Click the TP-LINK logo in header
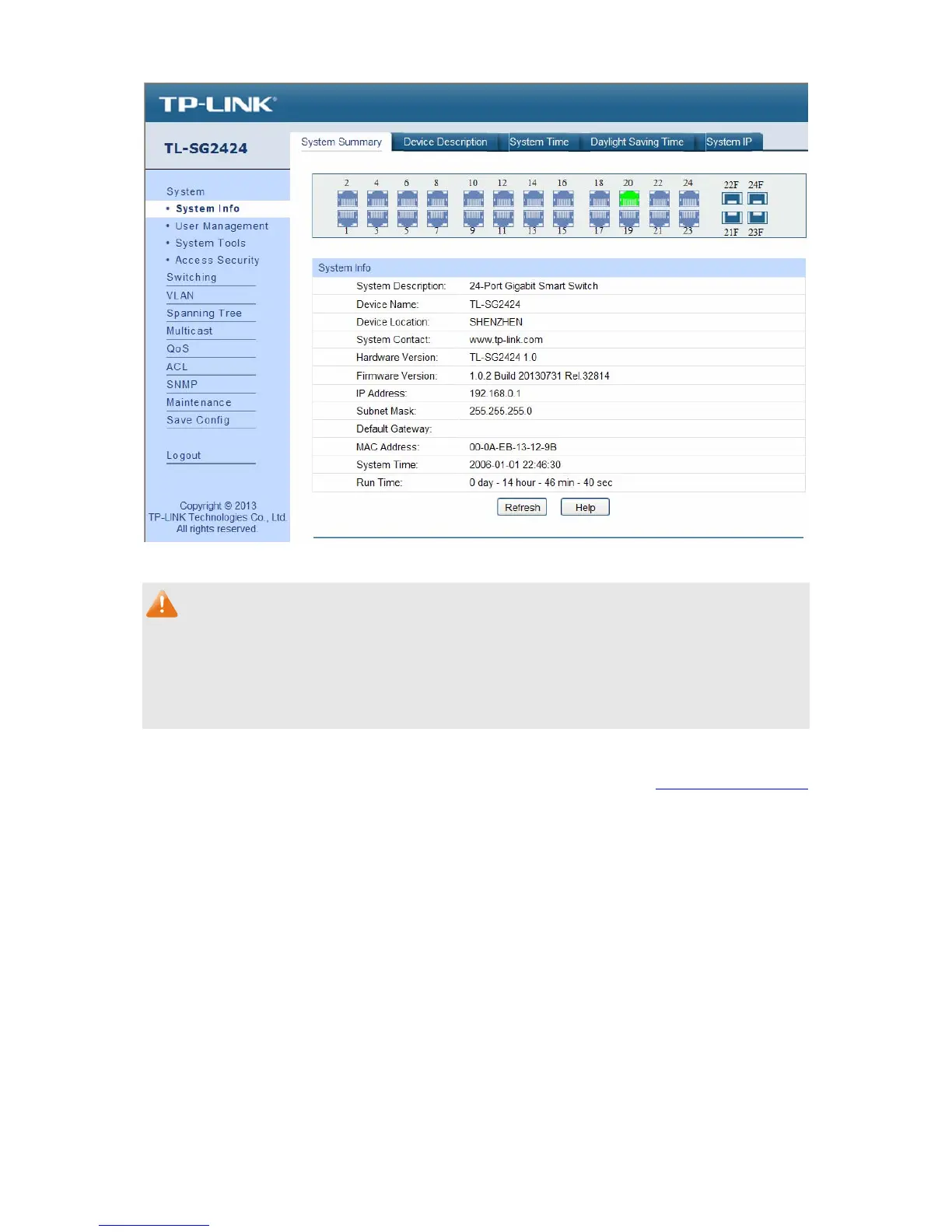Image resolution: width=952 pixels, height=1232 pixels. click(218, 104)
